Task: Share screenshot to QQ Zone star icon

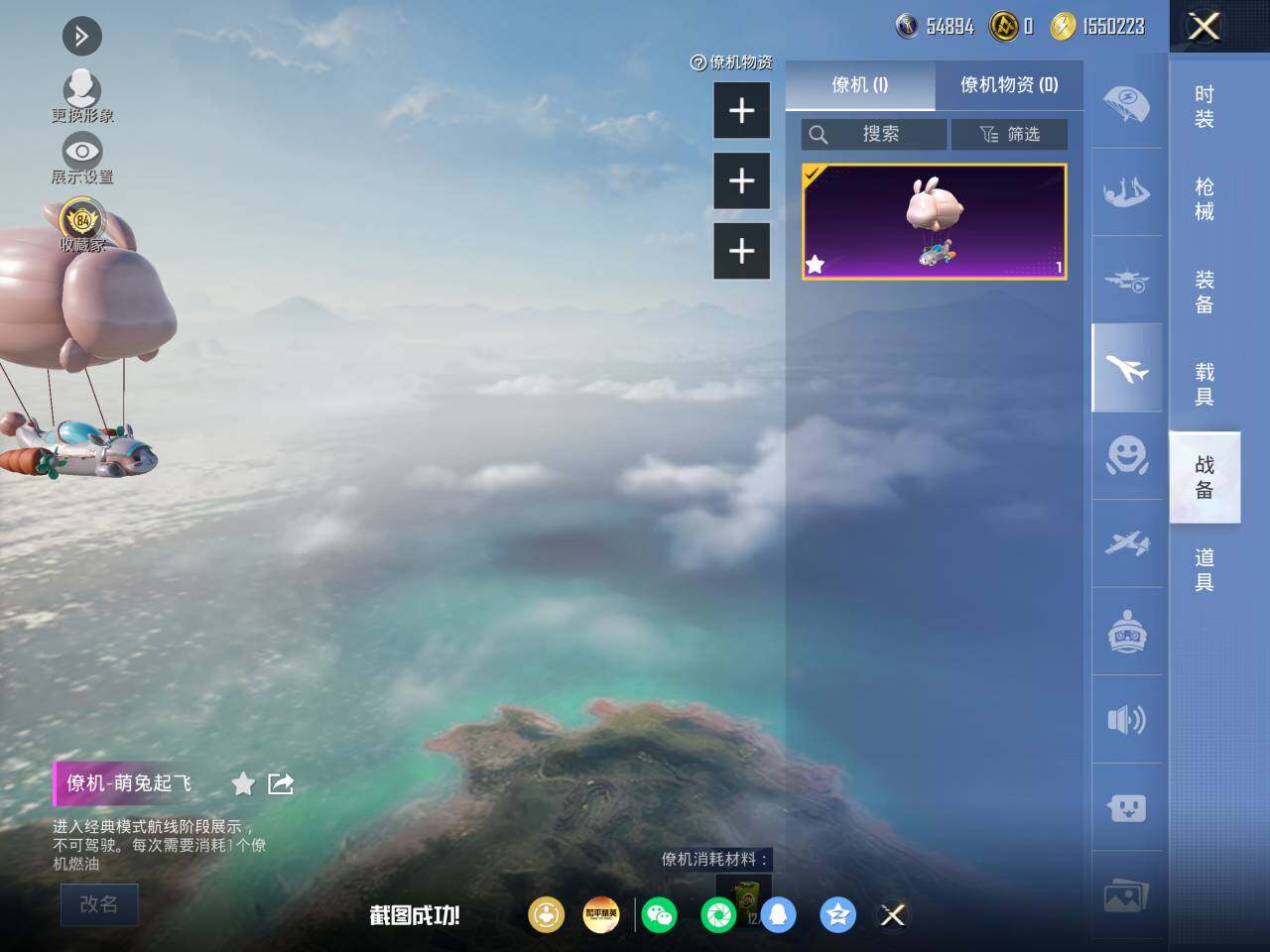Action: [838, 915]
